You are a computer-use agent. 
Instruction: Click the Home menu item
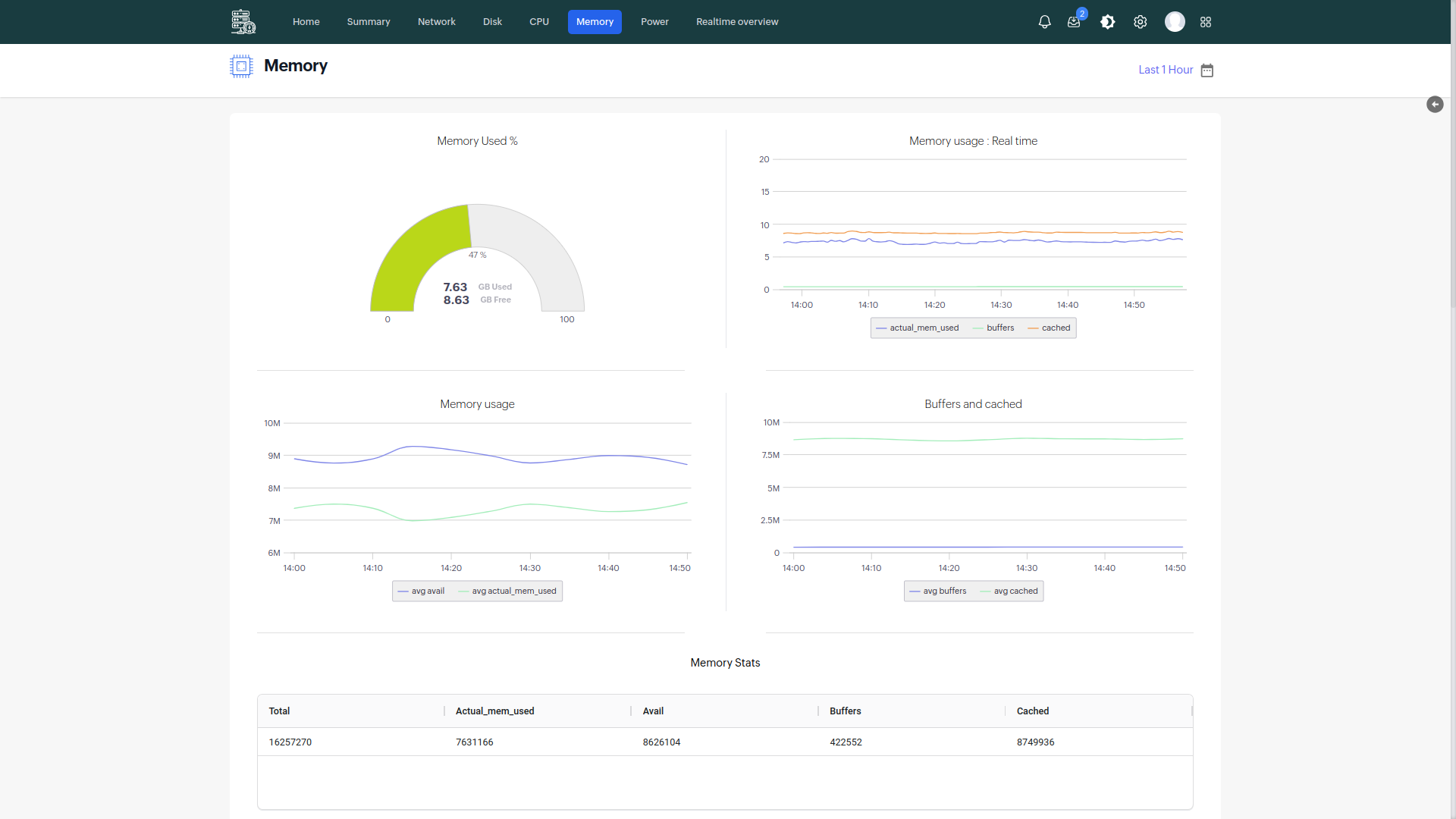tap(304, 21)
